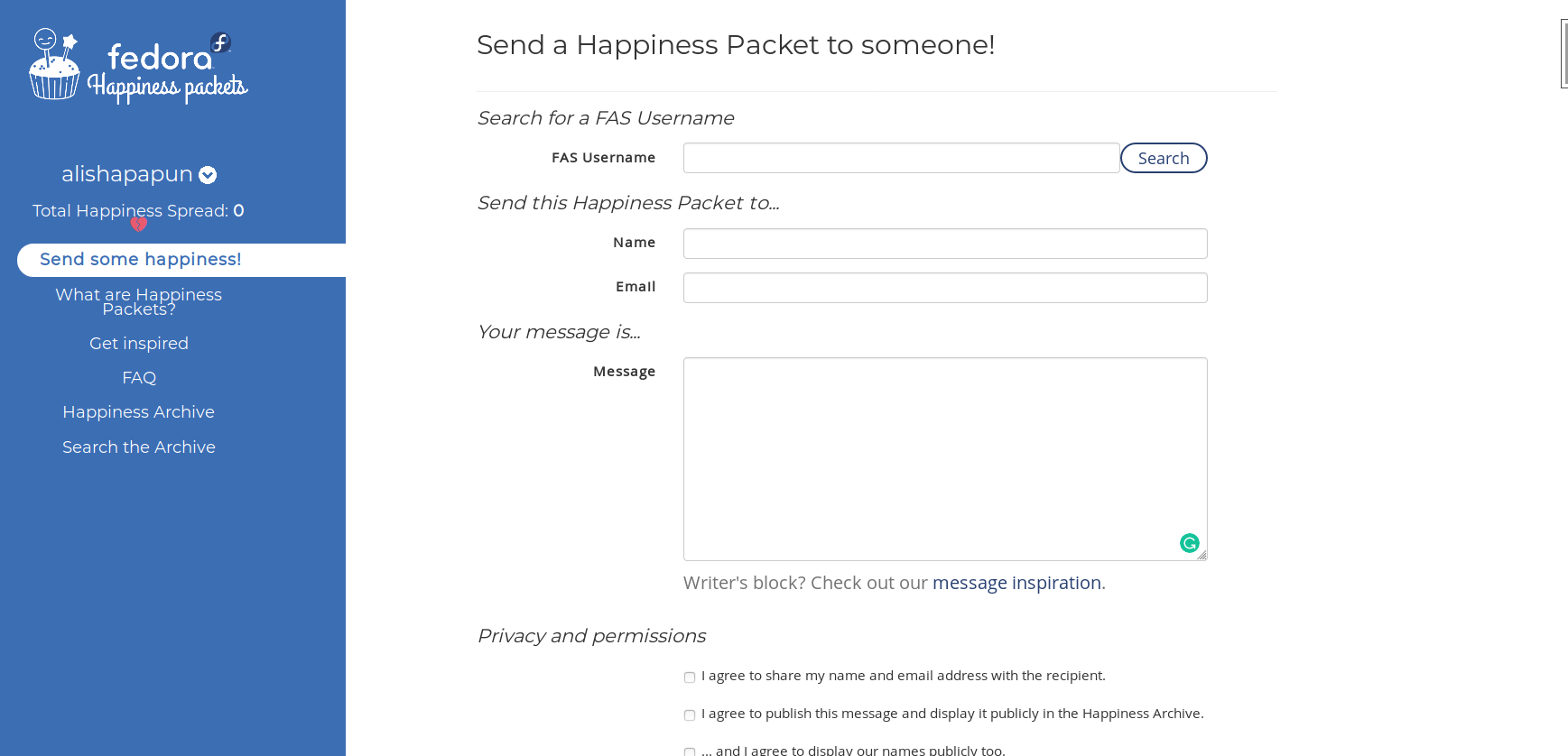This screenshot has height=756, width=1568.
Task: Open the FAQ page
Action: click(139, 378)
